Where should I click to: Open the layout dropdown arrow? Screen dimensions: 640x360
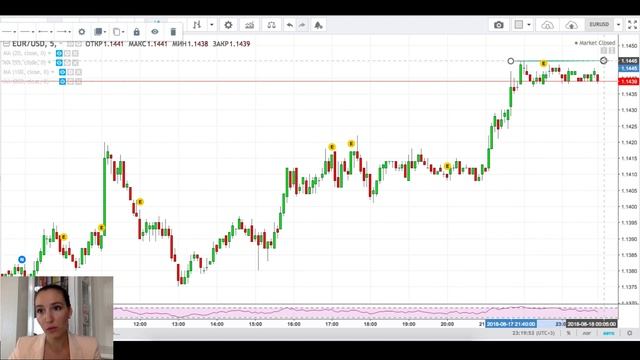pos(529,25)
